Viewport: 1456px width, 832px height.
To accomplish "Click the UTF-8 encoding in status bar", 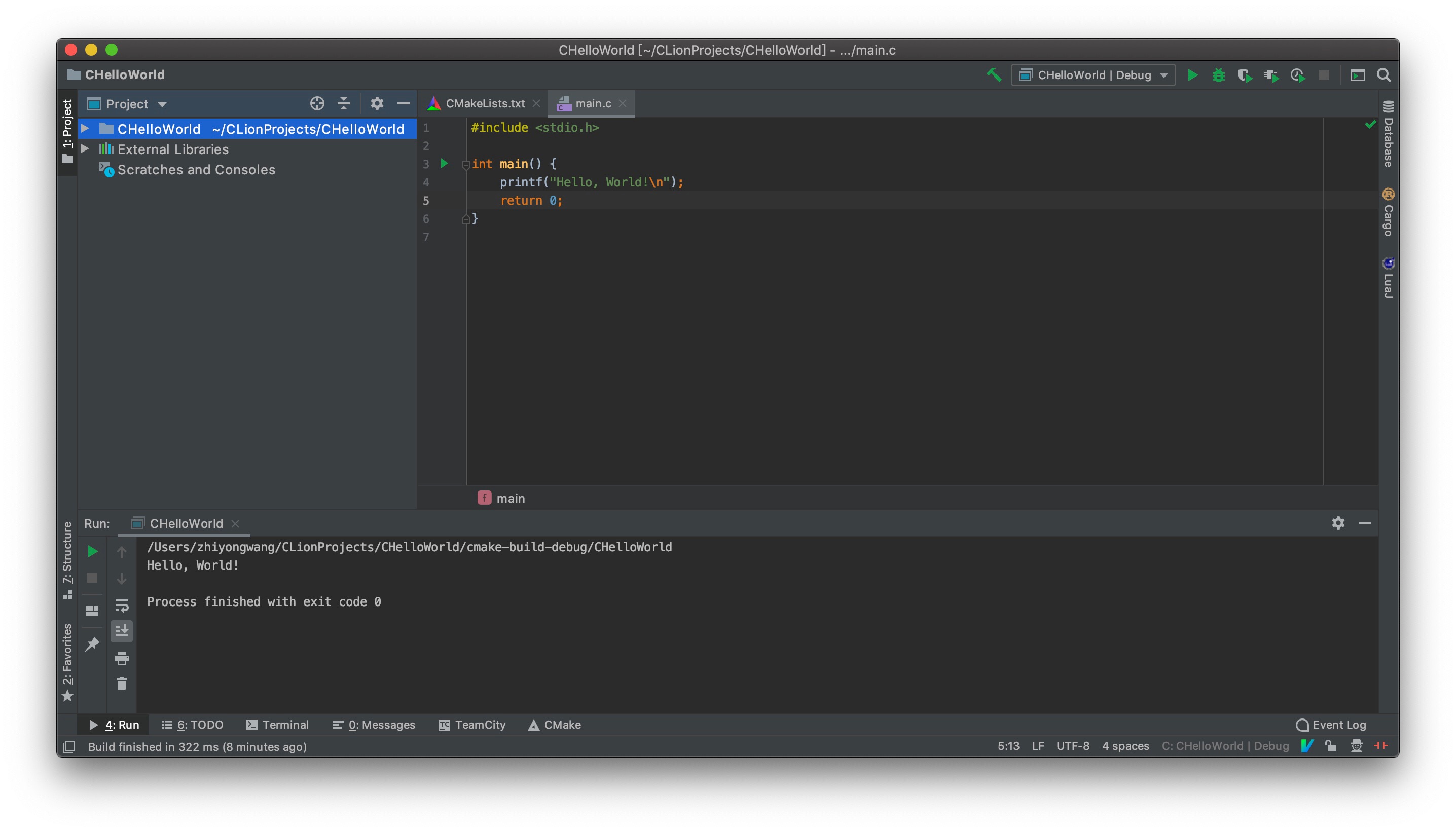I will [x=1072, y=746].
